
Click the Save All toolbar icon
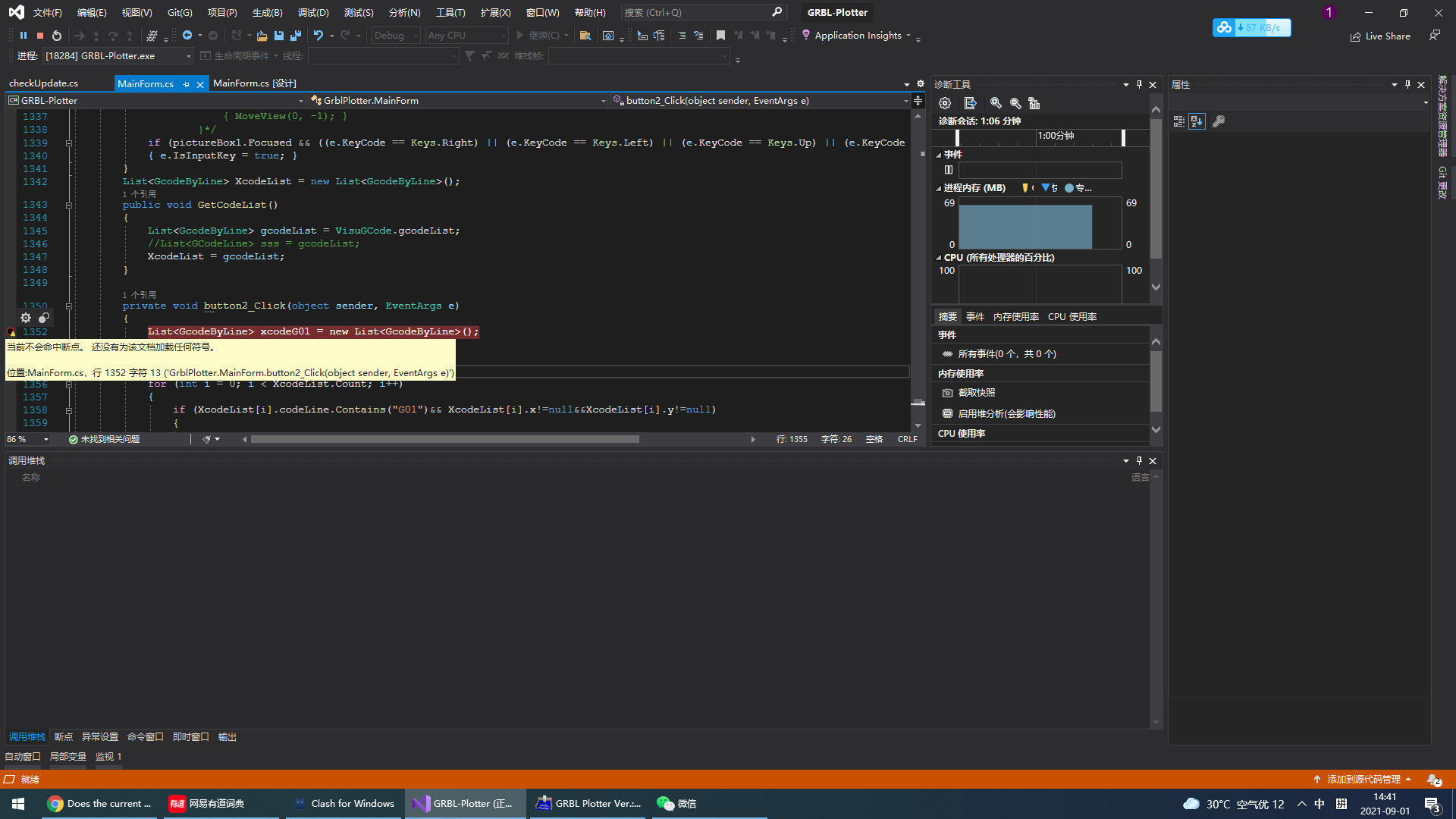[296, 36]
